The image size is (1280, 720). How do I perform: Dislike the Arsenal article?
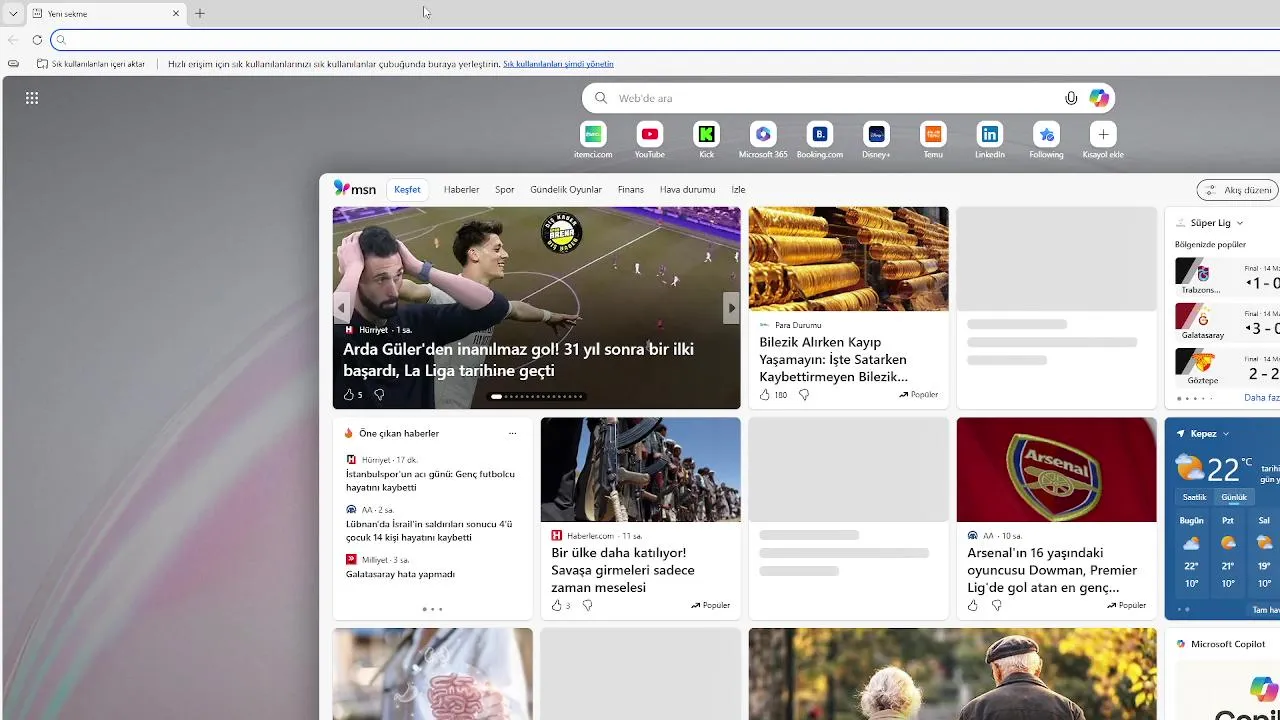coord(997,605)
